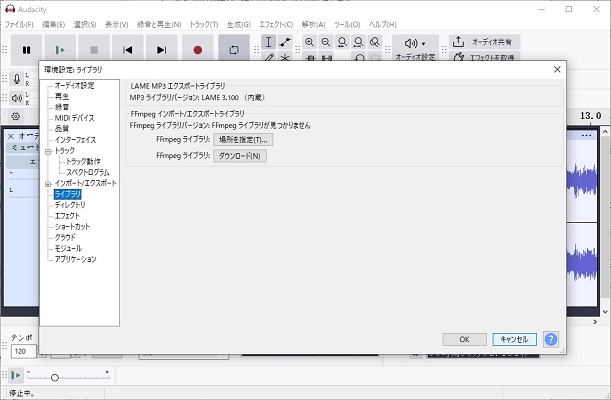Open the track's three-dot menu
The image size is (611, 400).
pos(586,136)
